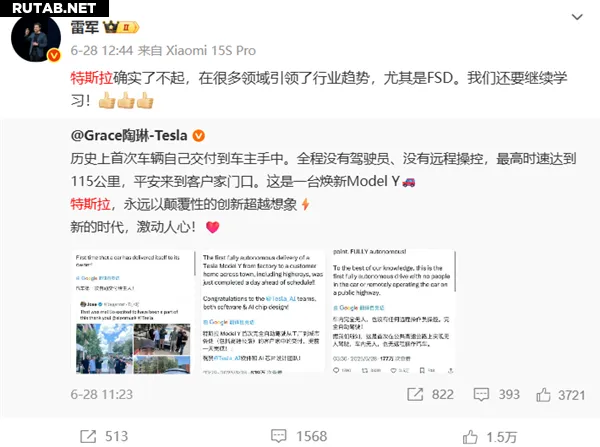Click the Xiaomi 15S Pro source text
Screen dimensions: 600x447
pyautogui.click(x=211, y=51)
